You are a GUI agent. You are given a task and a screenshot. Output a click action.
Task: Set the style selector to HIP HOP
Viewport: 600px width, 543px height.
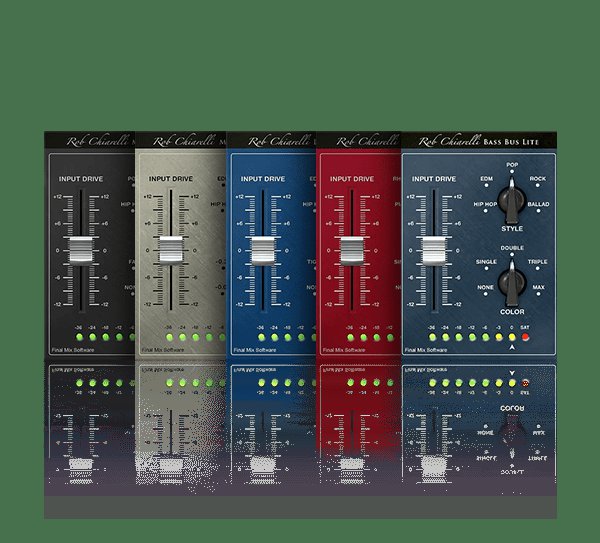(485, 207)
